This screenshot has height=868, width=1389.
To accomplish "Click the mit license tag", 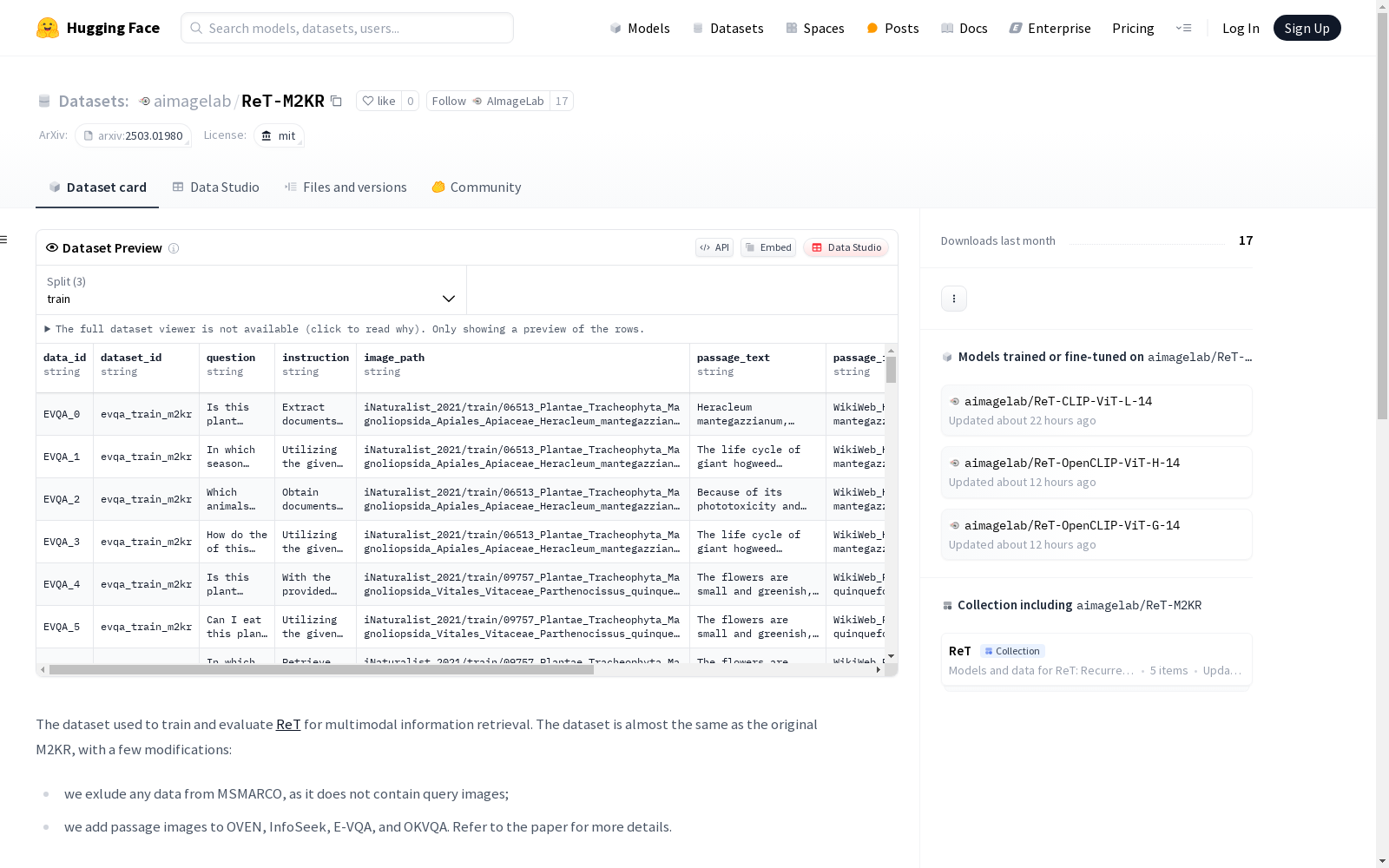I will pyautogui.click(x=279, y=135).
